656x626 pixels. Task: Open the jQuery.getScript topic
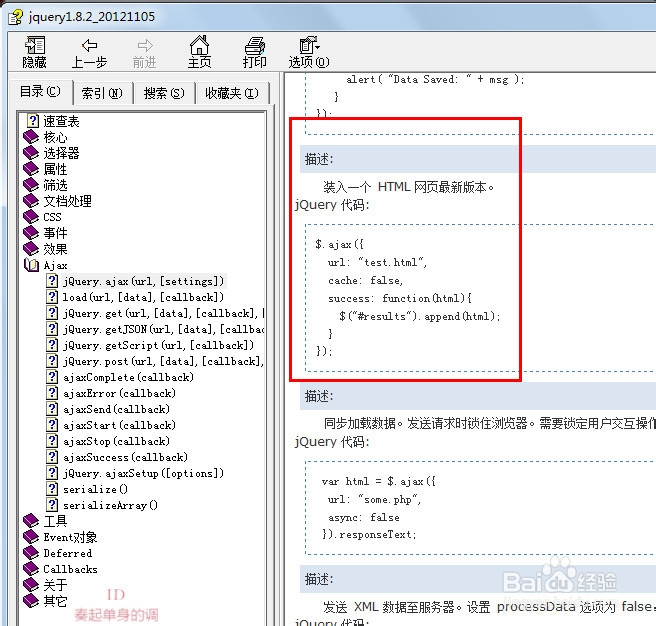158,345
